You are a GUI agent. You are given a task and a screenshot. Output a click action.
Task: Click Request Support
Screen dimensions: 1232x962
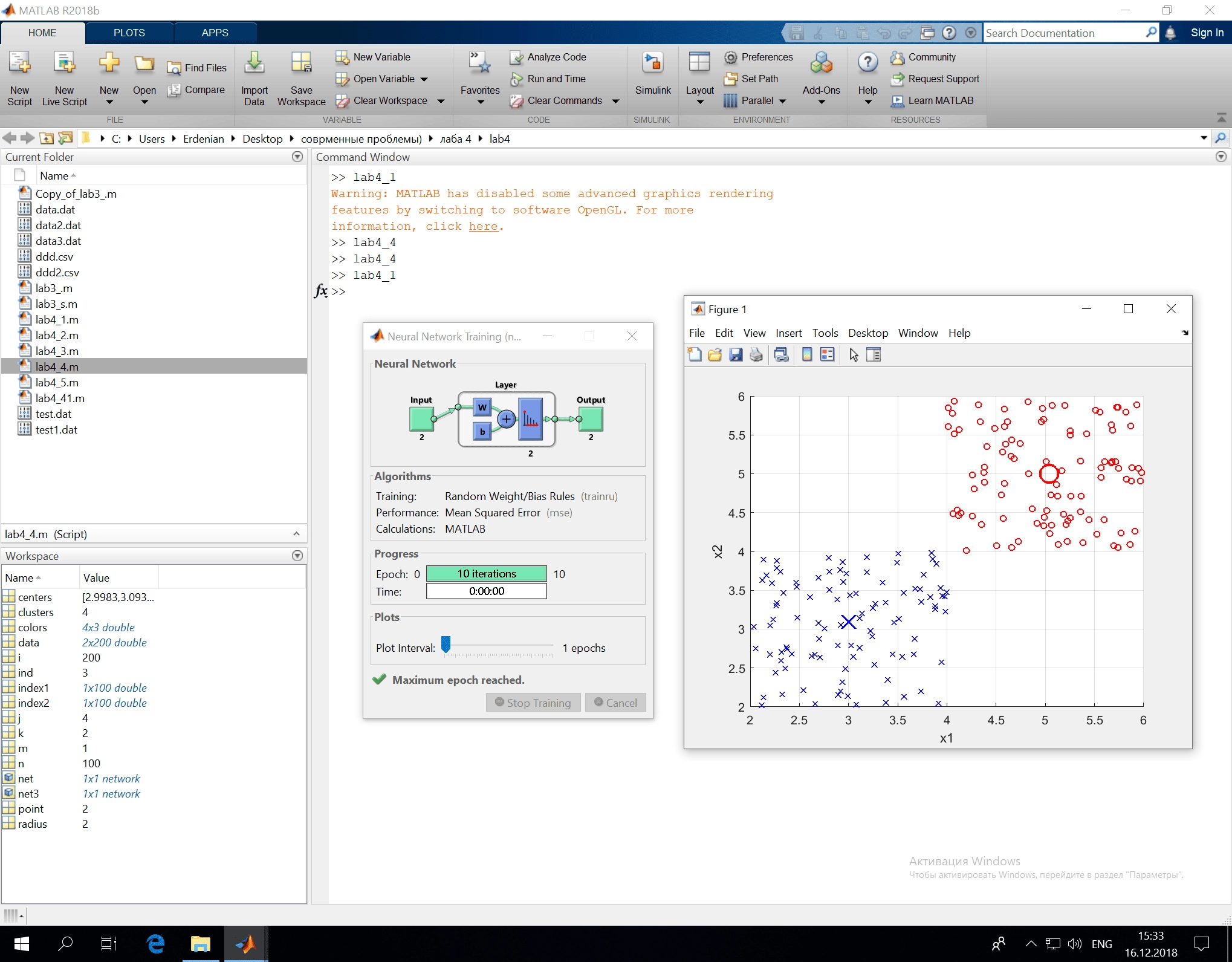coord(935,79)
